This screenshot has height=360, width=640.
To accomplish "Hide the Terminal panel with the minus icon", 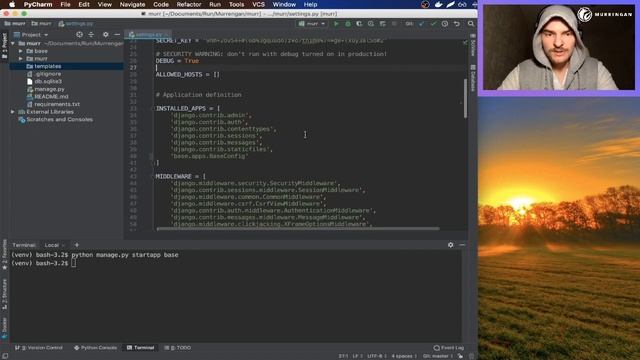I will pos(462,245).
